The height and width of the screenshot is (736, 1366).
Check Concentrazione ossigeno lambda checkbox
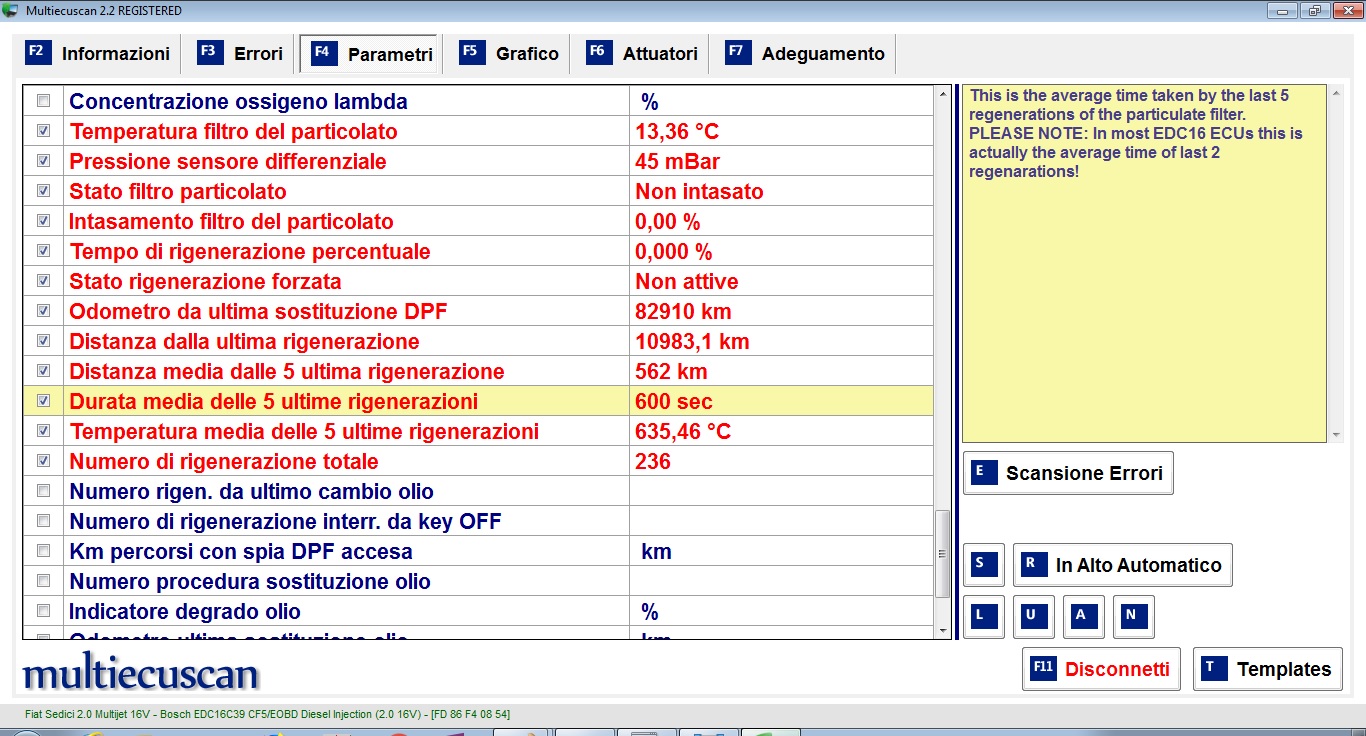pyautogui.click(x=43, y=101)
